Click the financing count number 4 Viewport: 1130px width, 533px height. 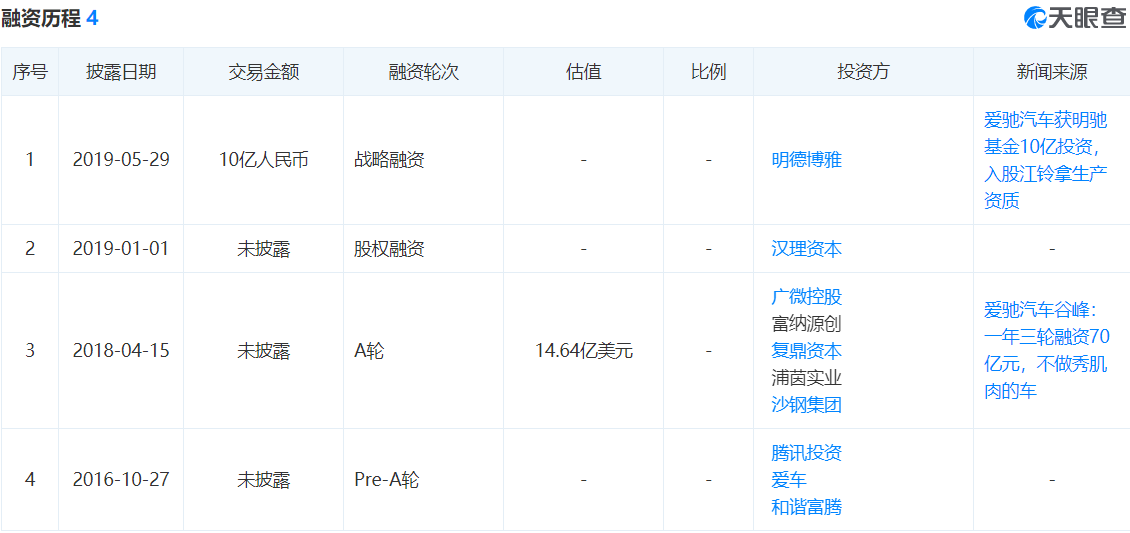pos(92,18)
